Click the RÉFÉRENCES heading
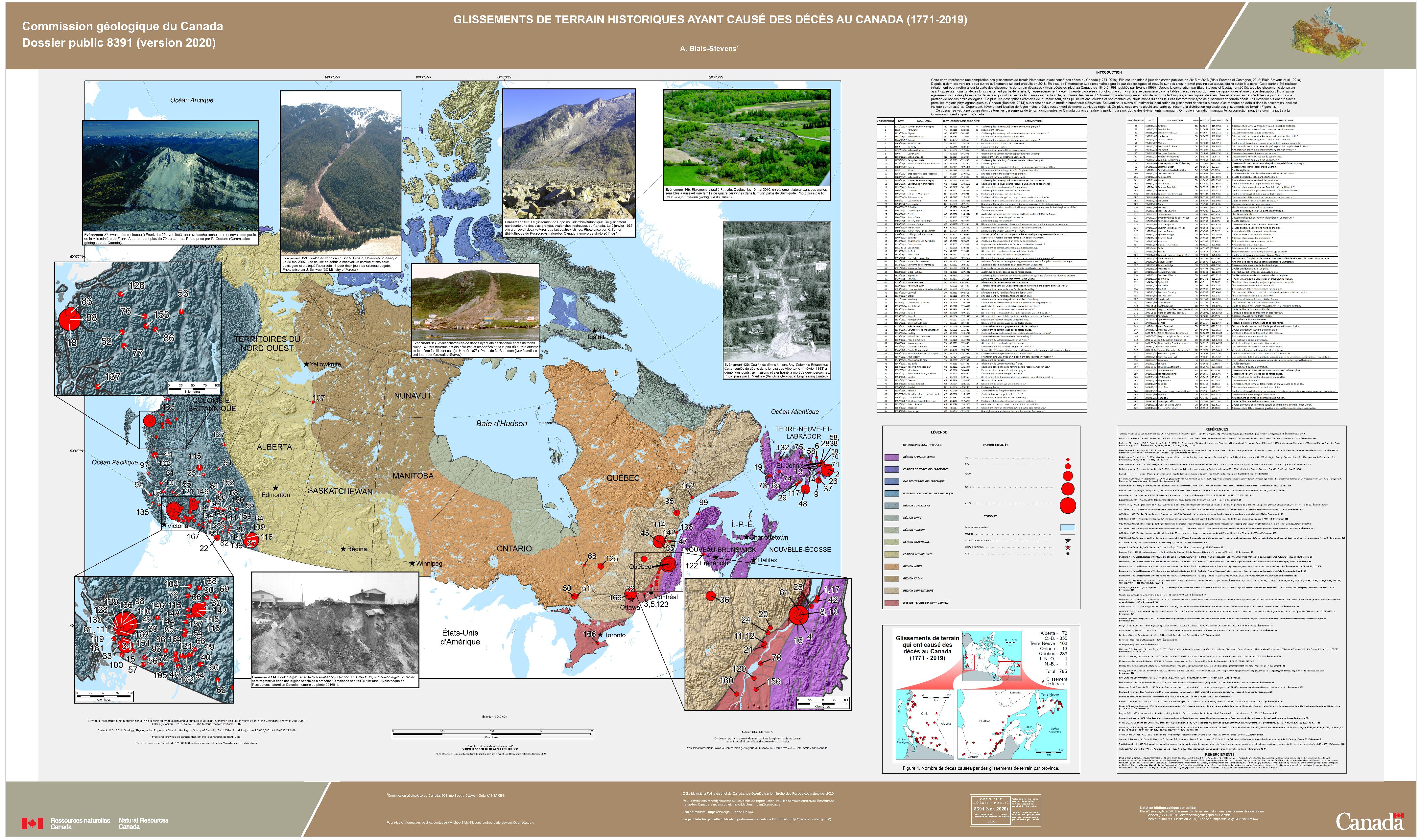Image resolution: width=1420 pixels, height=840 pixels. [x=1217, y=430]
